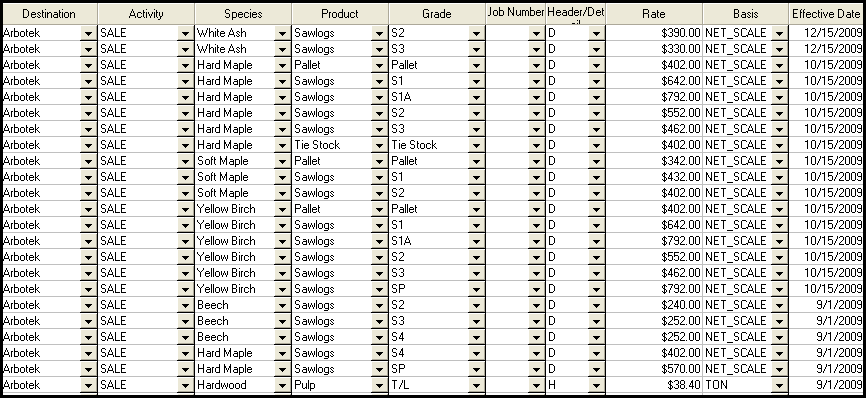Open Grade dropdown for Yellow Birch SP row
This screenshot has height=398, width=866.
coord(476,289)
